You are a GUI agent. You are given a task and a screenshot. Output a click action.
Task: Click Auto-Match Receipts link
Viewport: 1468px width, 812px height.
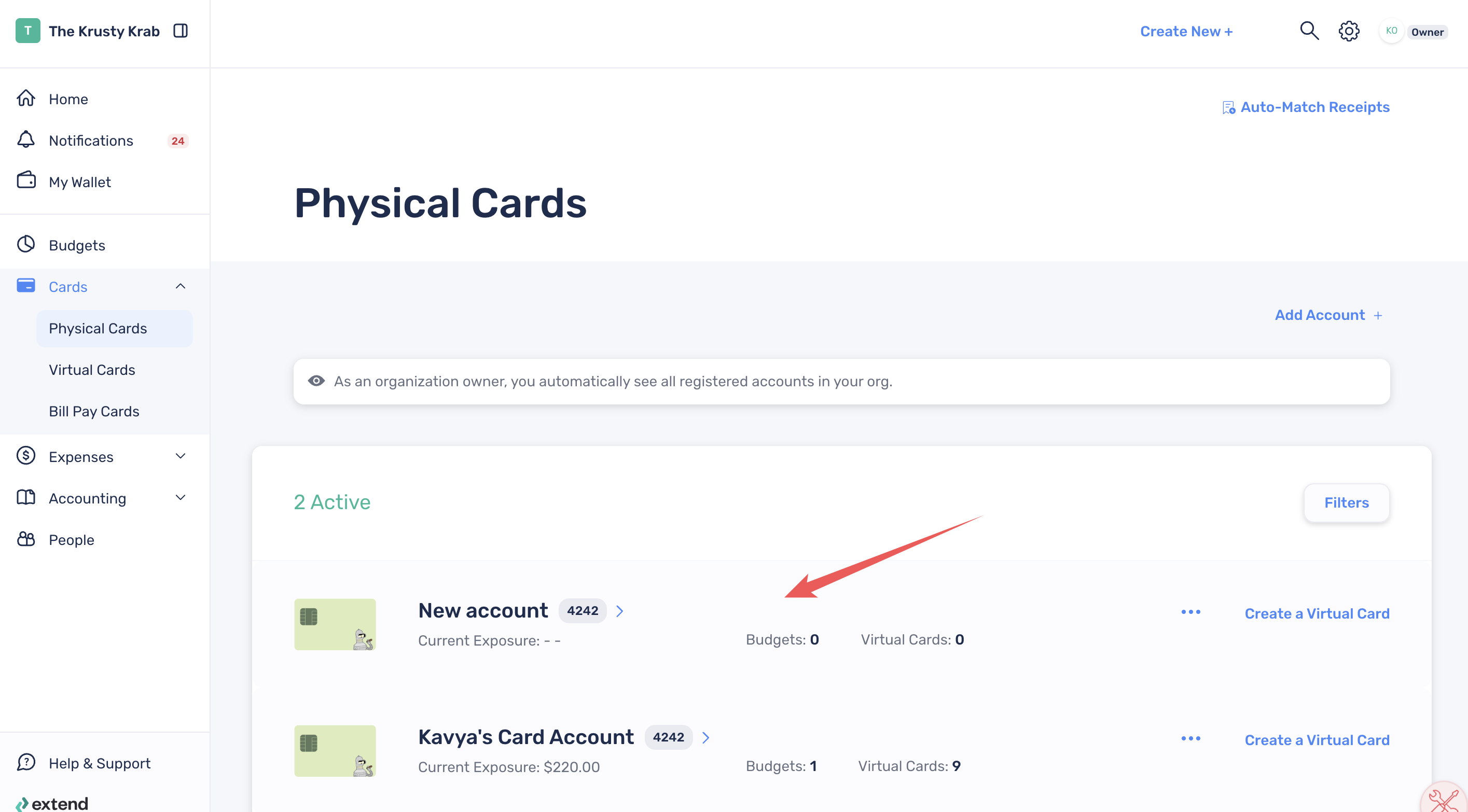point(1306,107)
